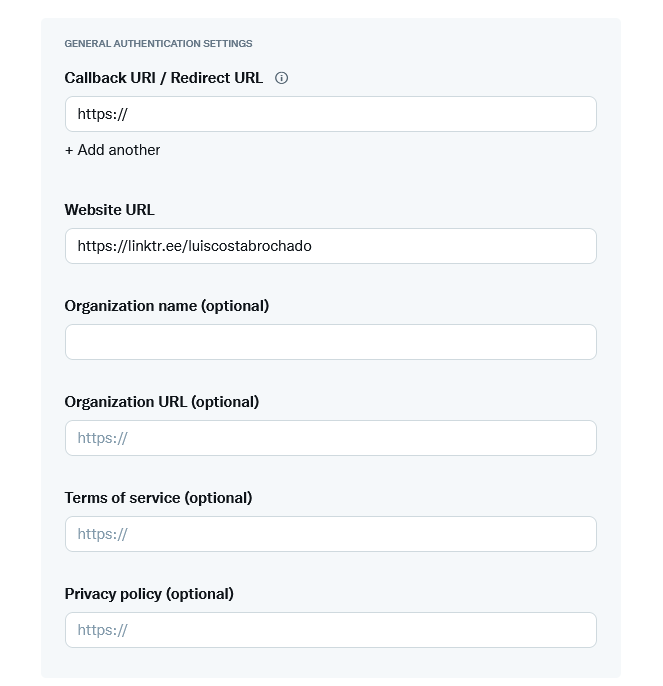The image size is (663, 686).
Task: Click the https:// placeholder in Organization URL
Action: point(102,438)
